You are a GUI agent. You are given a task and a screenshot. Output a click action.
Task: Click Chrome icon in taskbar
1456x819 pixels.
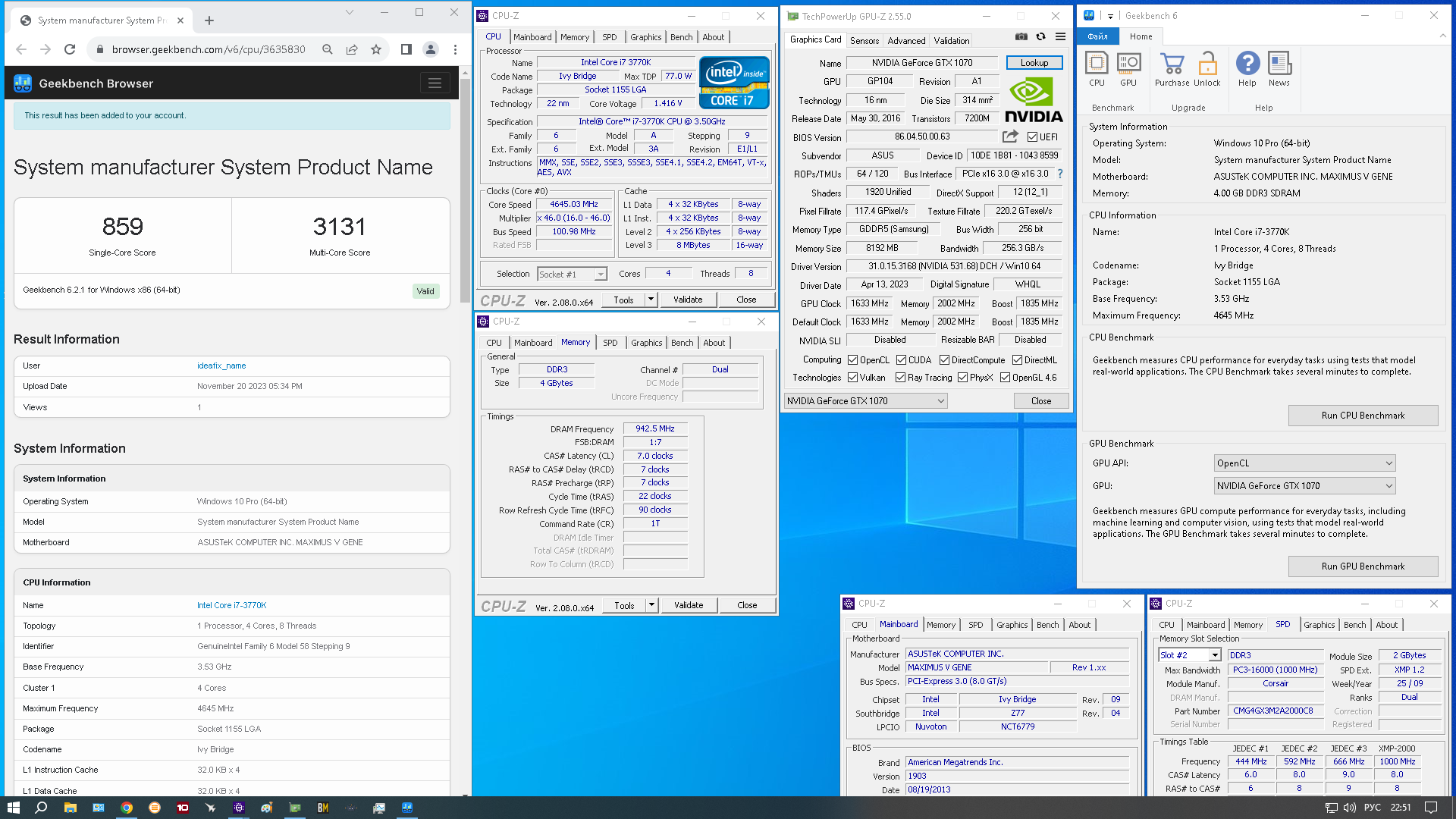coord(127,808)
